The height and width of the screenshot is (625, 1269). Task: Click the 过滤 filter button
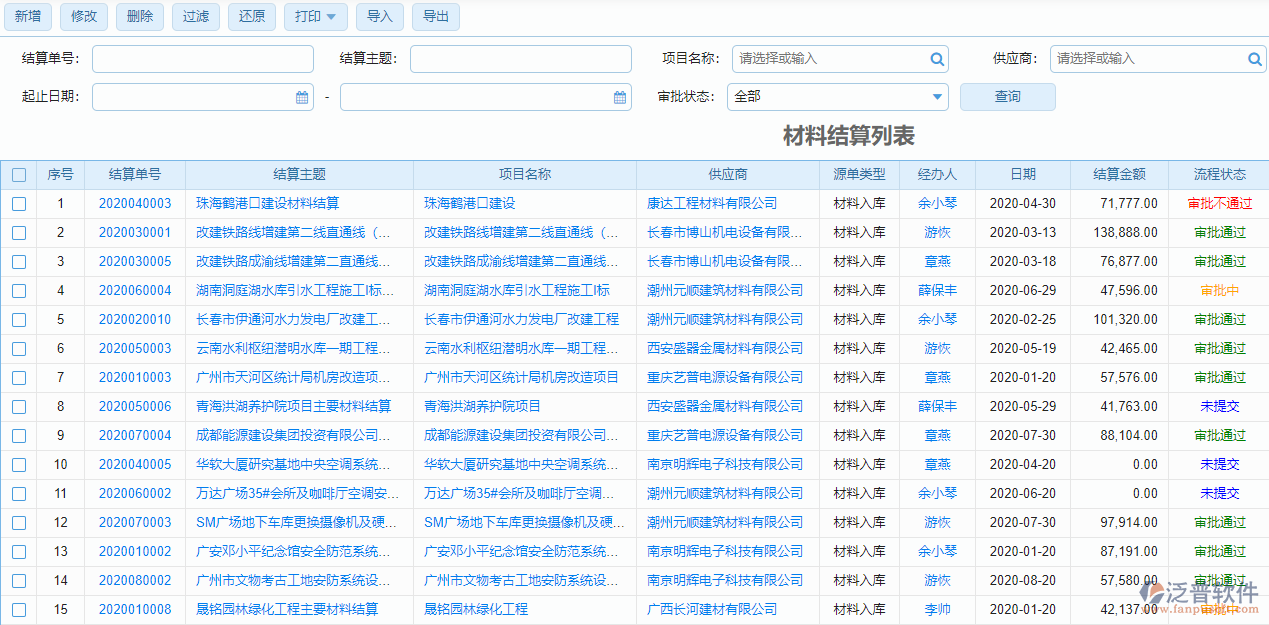[196, 17]
